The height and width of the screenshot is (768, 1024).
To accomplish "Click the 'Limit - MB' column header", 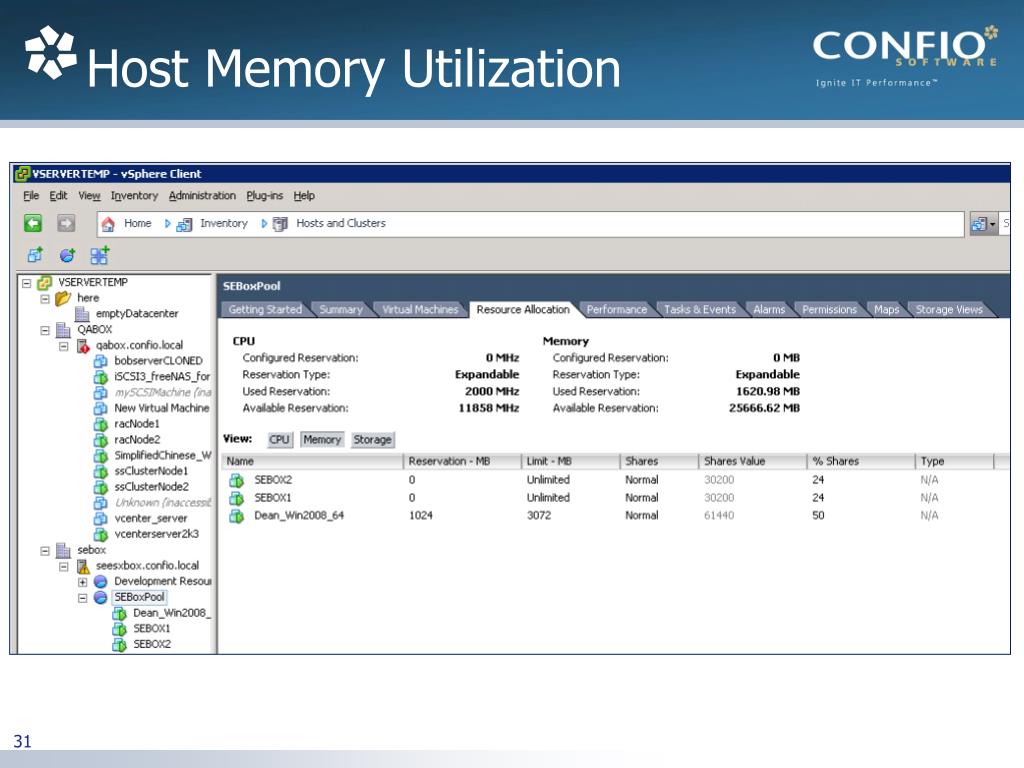I will 570,462.
